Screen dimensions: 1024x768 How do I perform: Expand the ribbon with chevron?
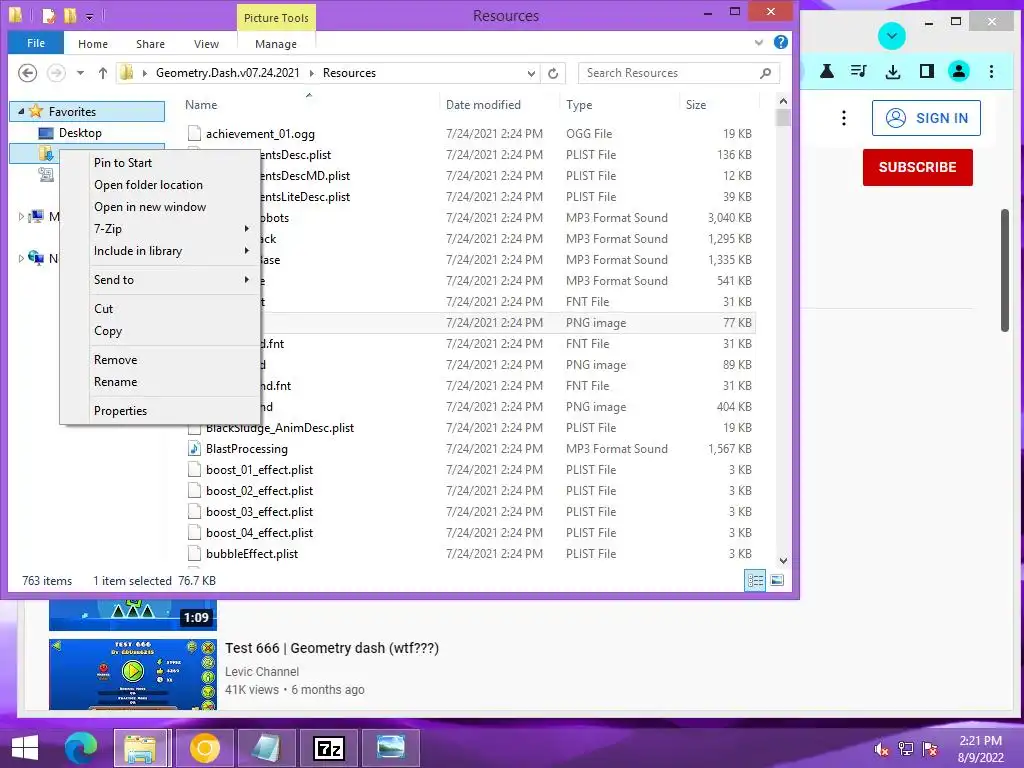(x=758, y=42)
